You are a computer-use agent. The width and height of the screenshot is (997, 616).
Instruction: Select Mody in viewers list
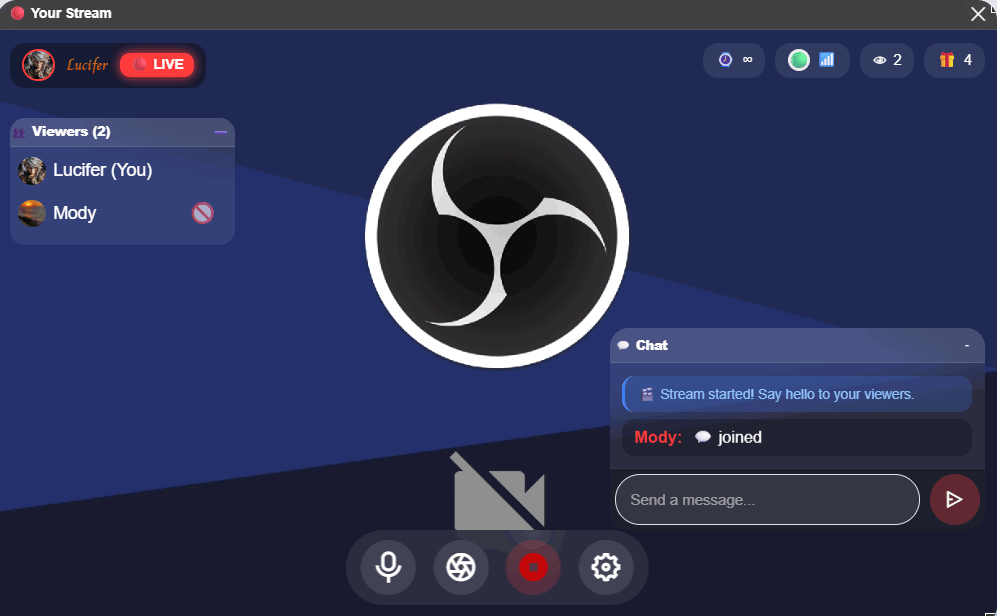[x=75, y=213]
